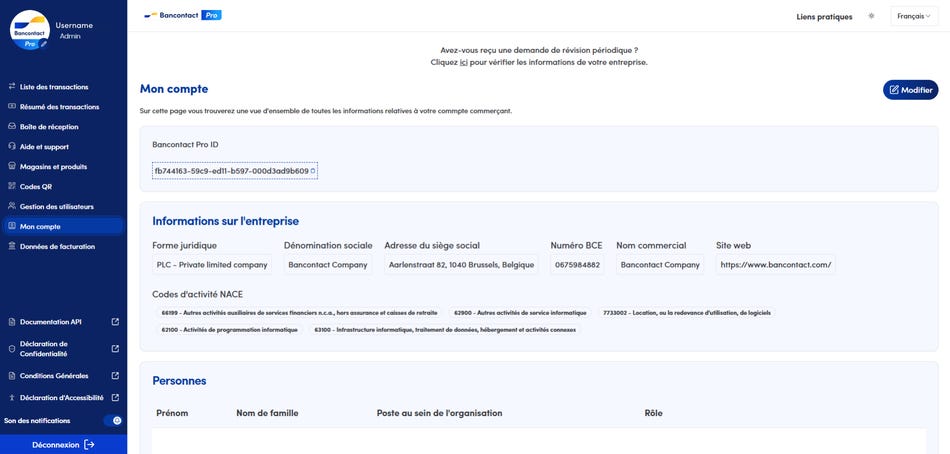Open the Français language dropdown
The height and width of the screenshot is (454, 950).
tap(914, 16)
